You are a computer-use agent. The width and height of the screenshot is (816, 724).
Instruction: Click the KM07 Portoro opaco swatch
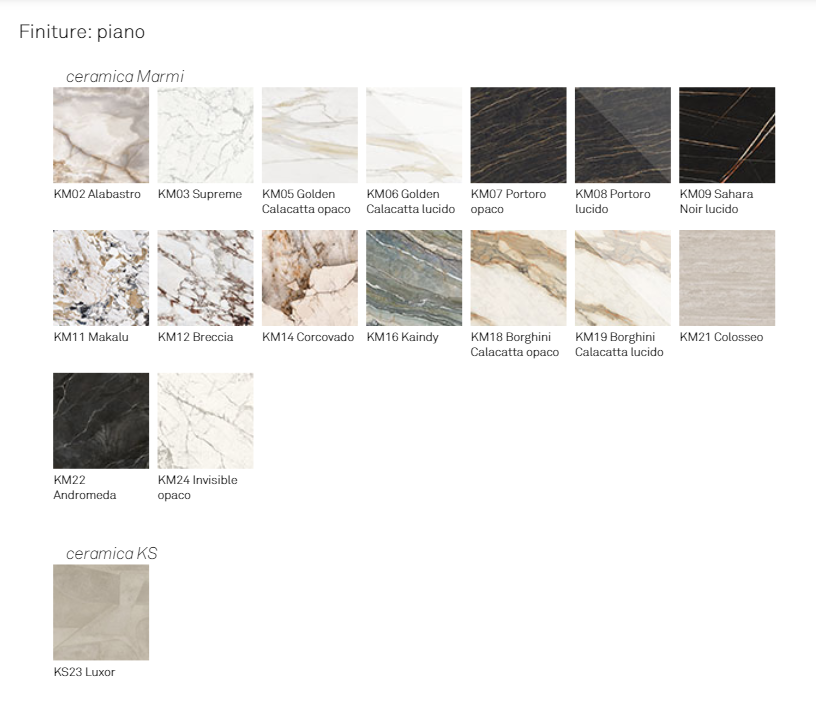[x=518, y=135]
